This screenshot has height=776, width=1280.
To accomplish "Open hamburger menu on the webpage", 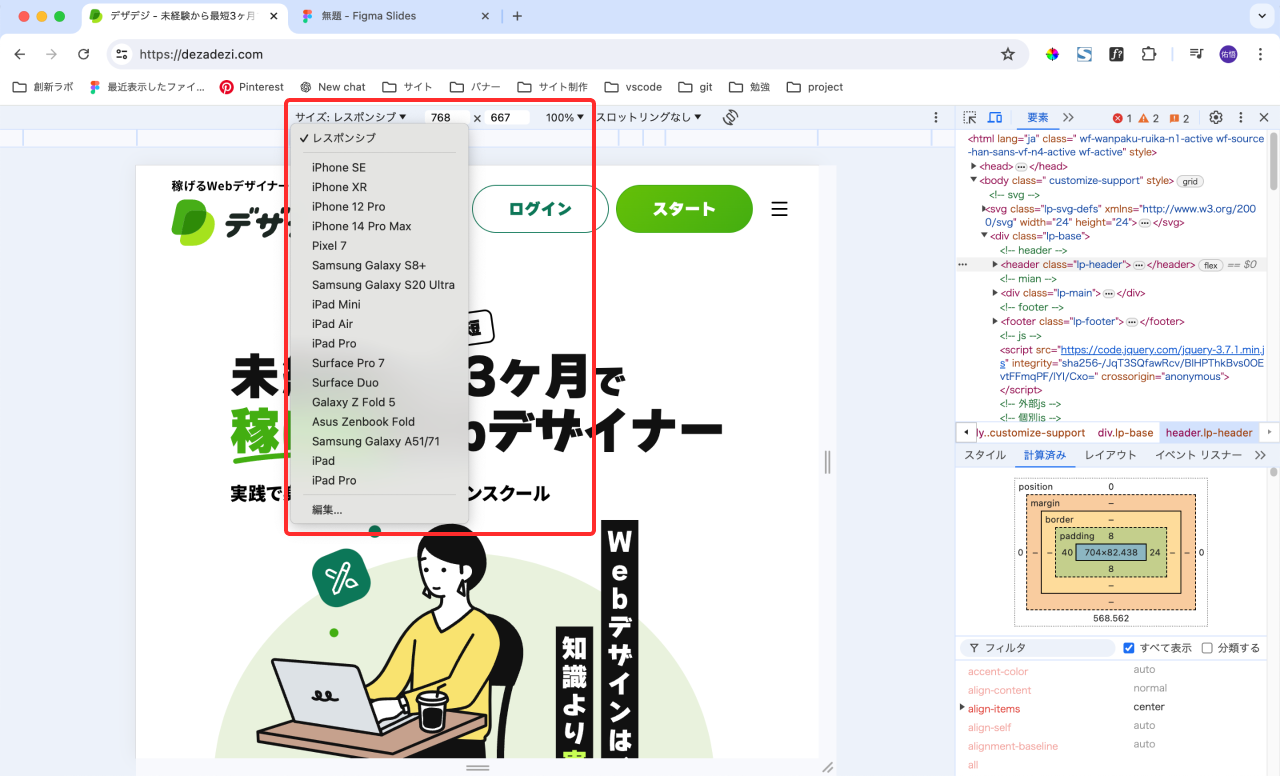I will click(x=780, y=209).
